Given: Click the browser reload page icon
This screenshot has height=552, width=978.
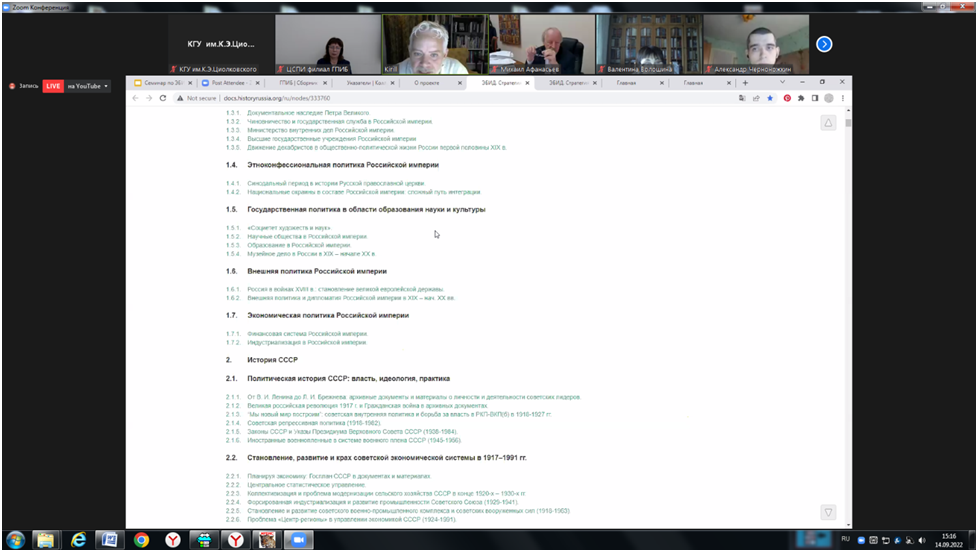Looking at the screenshot, I should pos(163,98).
